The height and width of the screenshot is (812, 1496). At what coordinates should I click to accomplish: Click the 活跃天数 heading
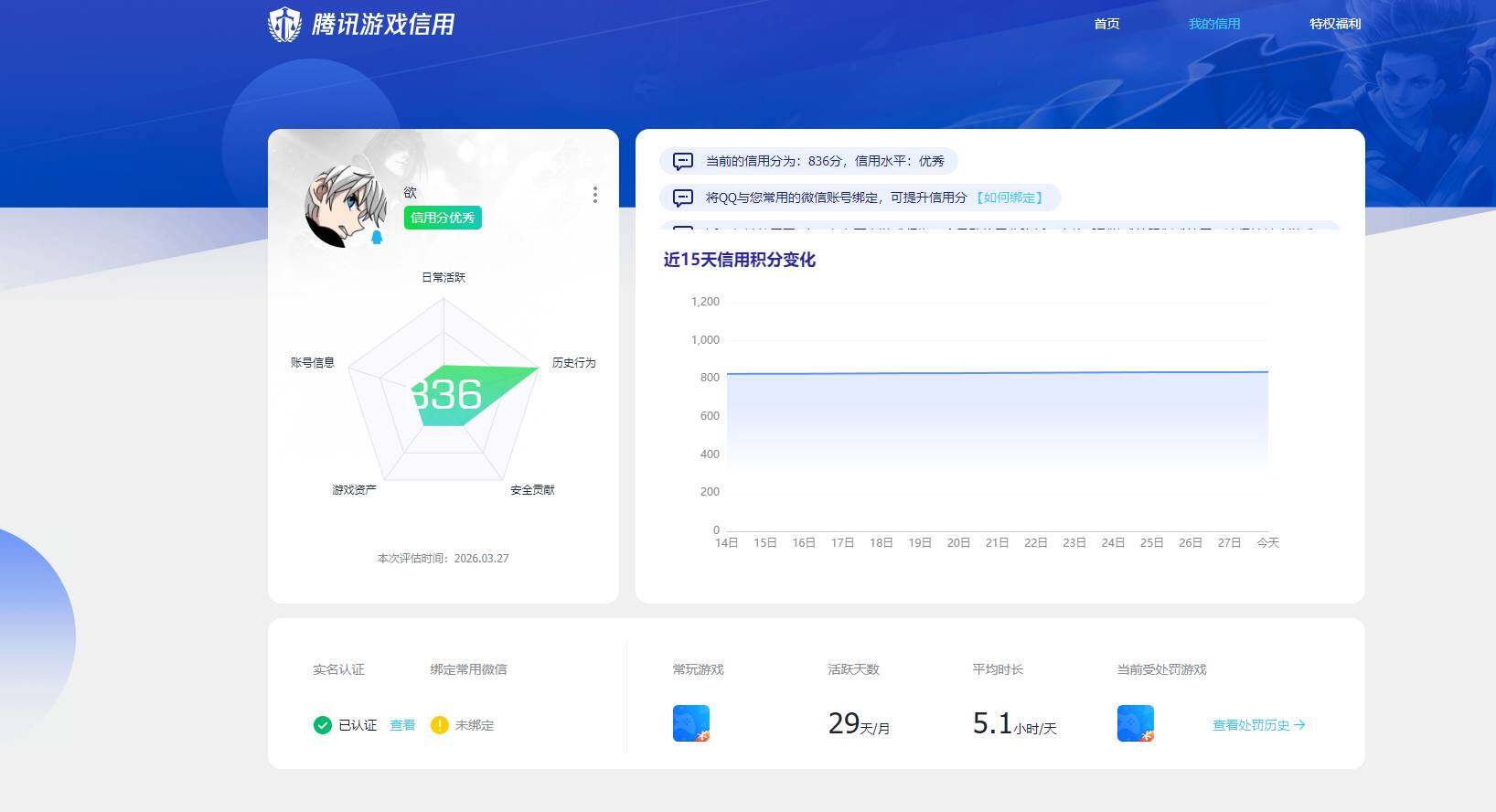pyautogui.click(x=853, y=670)
